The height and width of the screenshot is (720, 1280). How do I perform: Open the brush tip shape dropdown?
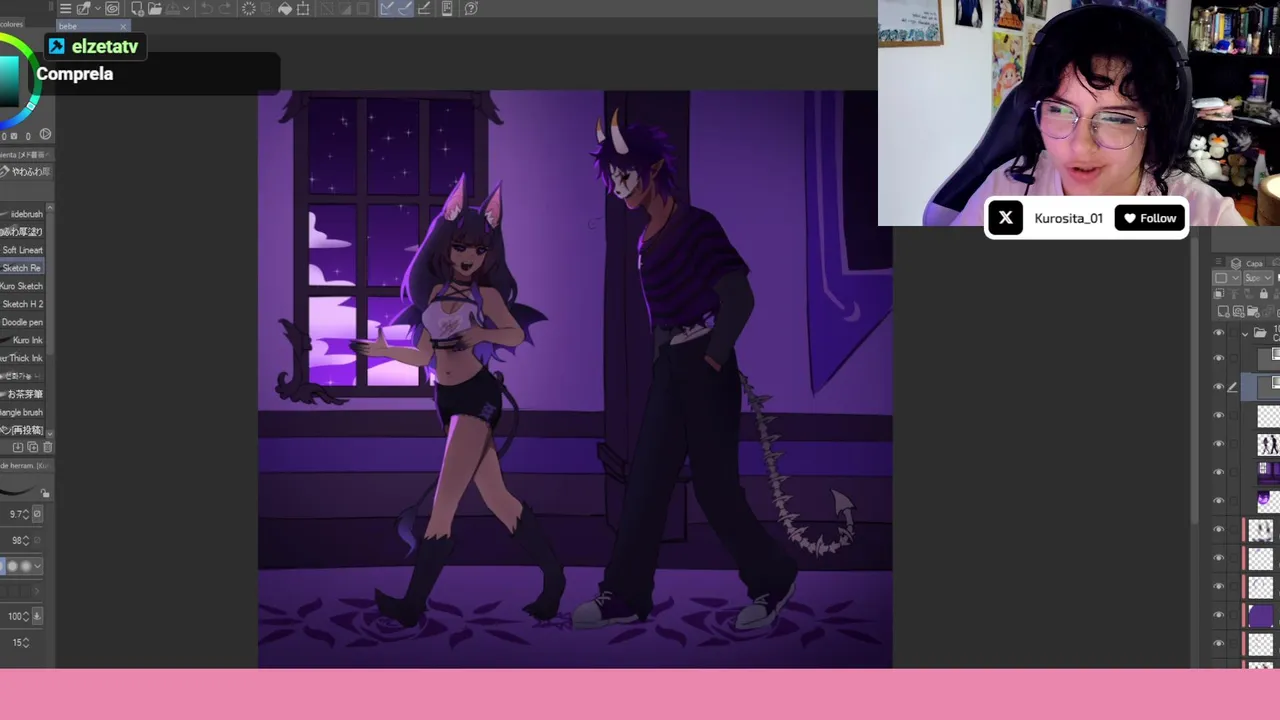[37, 566]
